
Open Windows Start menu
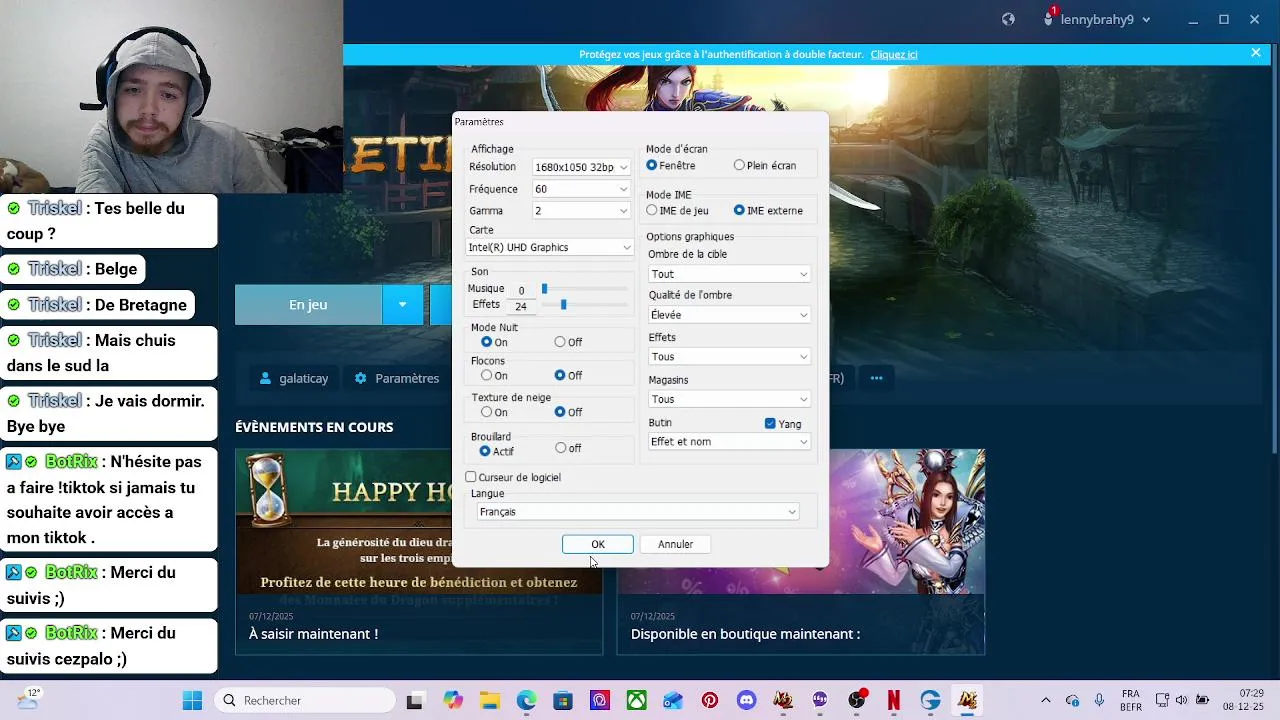tap(192, 700)
